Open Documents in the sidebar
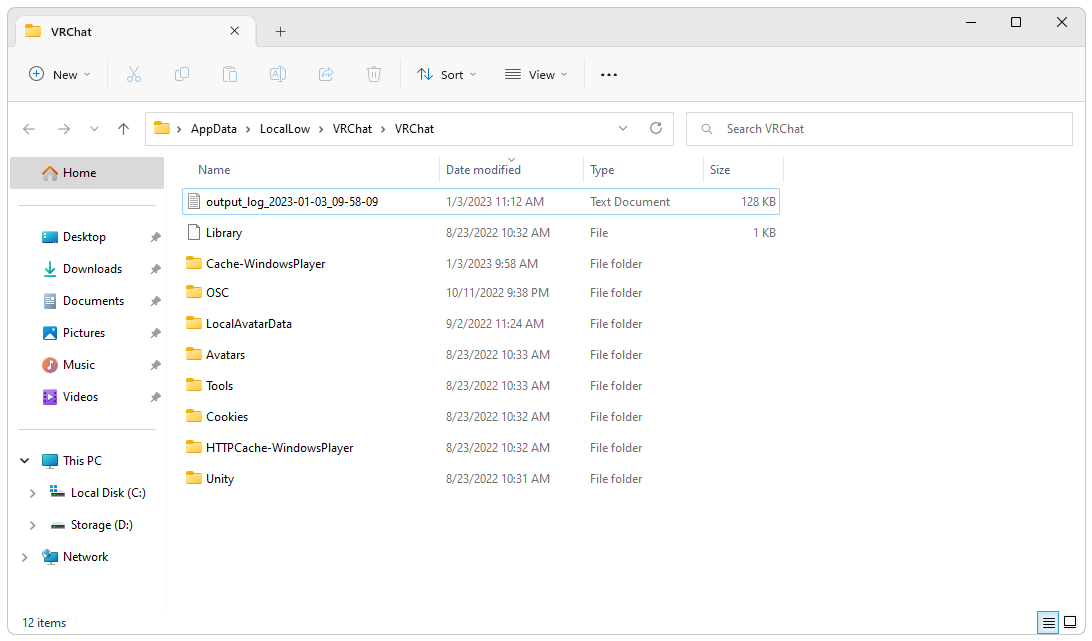1092x641 pixels. tap(93, 301)
